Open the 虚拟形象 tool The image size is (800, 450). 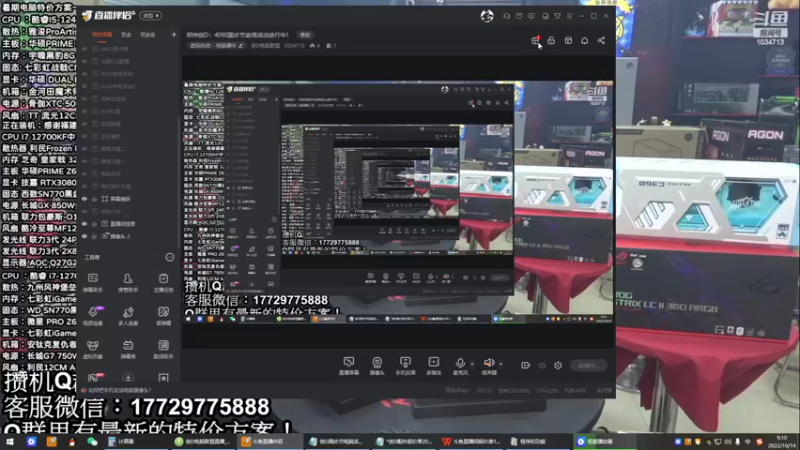93,349
